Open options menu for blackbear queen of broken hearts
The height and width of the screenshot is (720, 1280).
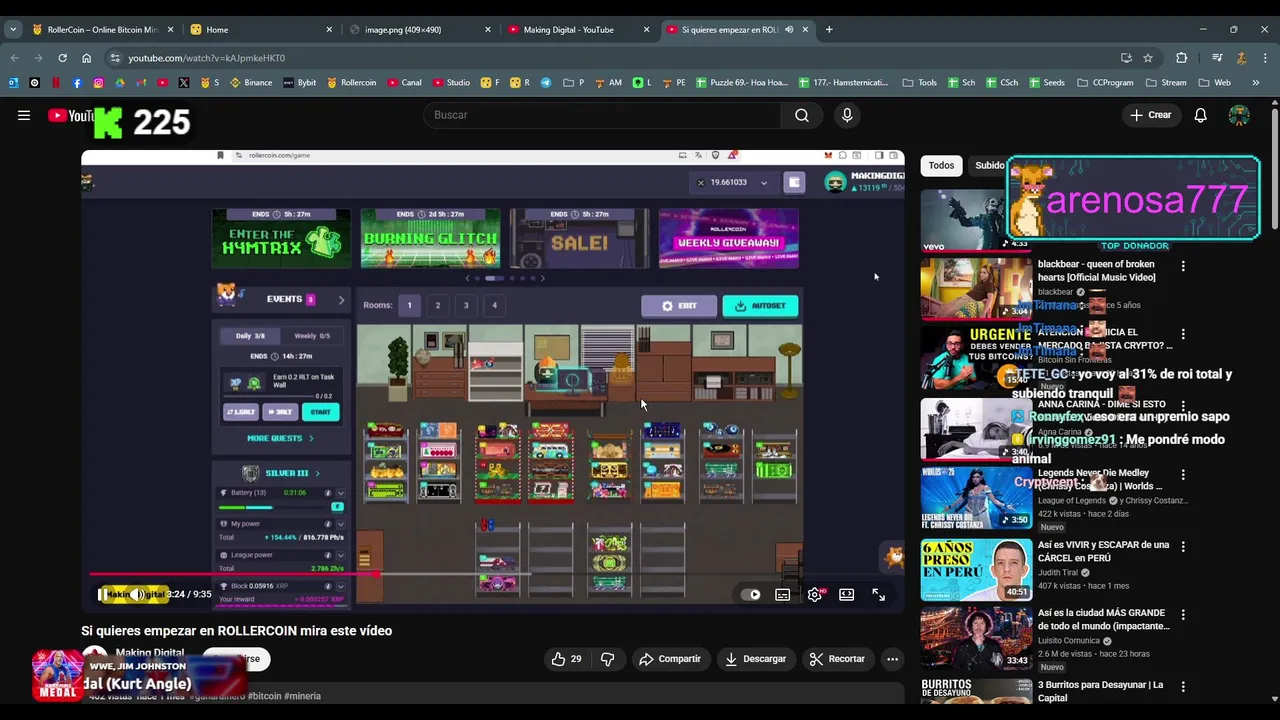click(x=1183, y=266)
